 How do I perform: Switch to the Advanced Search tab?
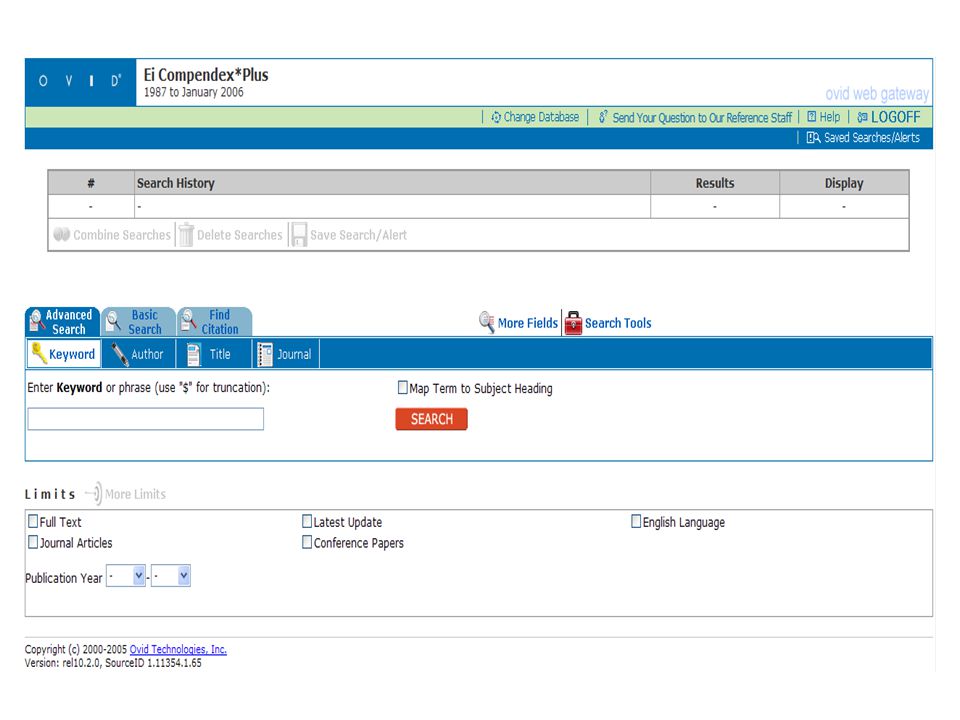pyautogui.click(x=62, y=321)
